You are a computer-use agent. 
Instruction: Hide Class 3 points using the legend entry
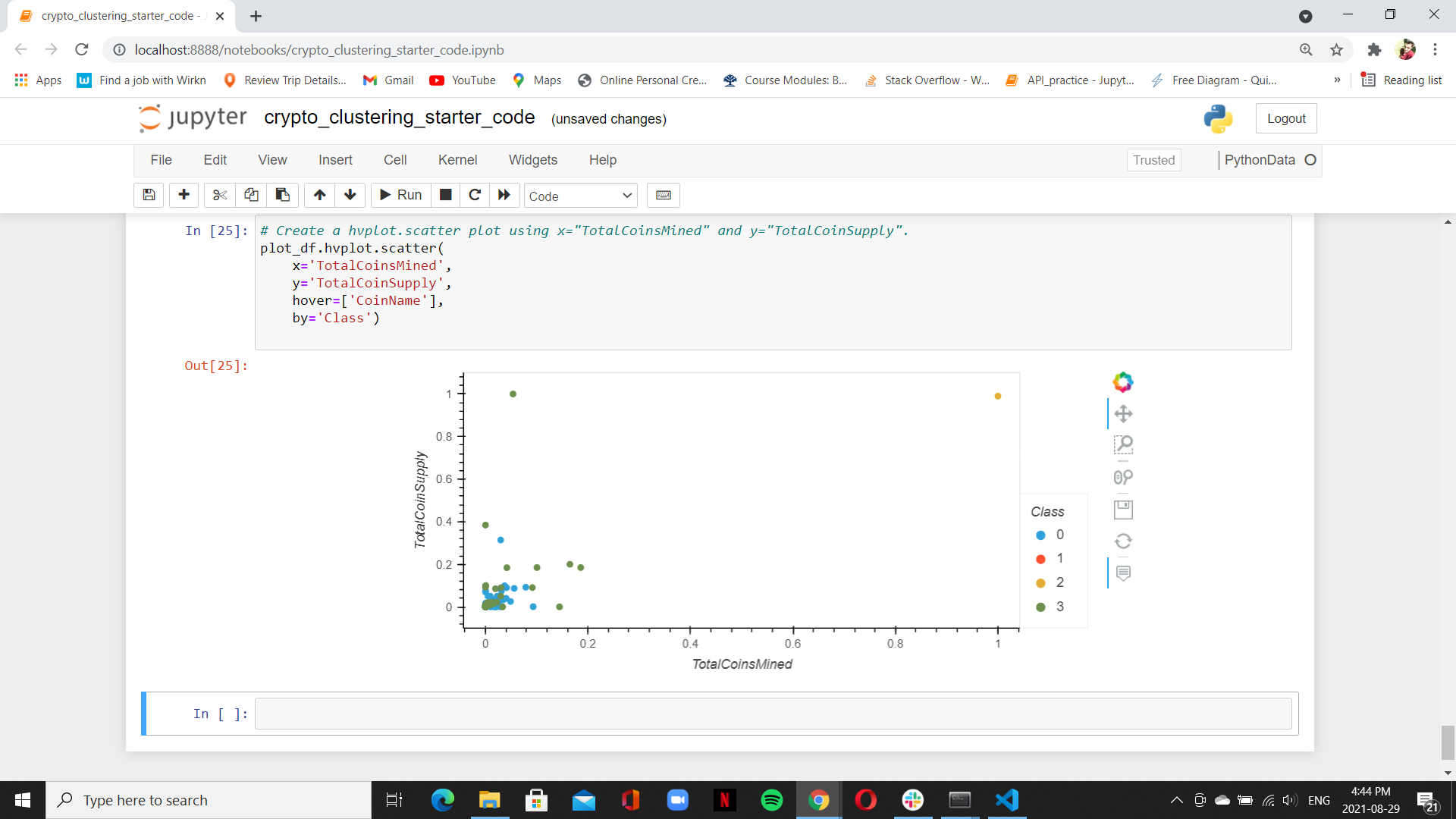tap(1050, 606)
